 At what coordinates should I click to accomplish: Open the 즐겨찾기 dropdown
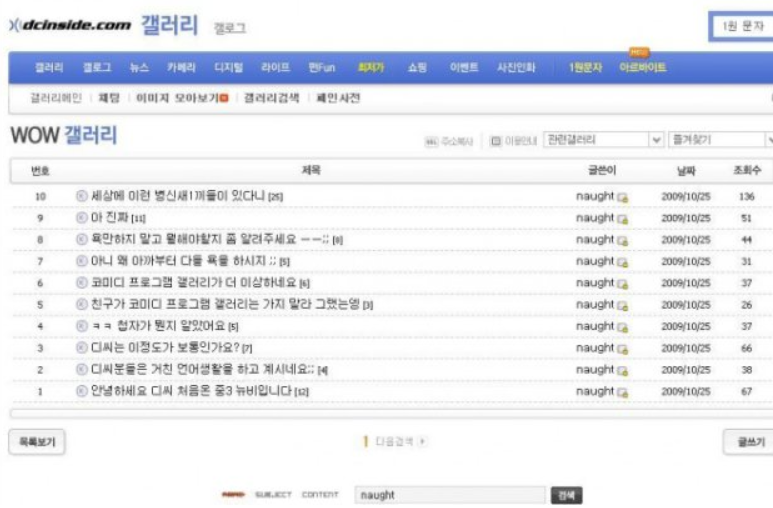click(721, 140)
